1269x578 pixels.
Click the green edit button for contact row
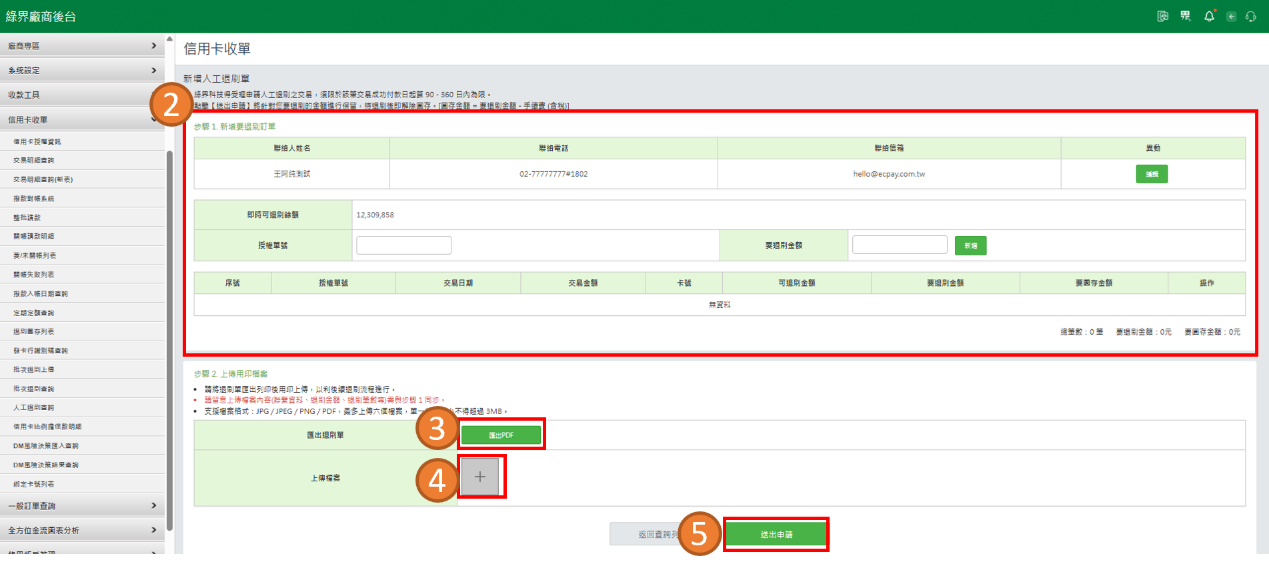(x=1152, y=174)
